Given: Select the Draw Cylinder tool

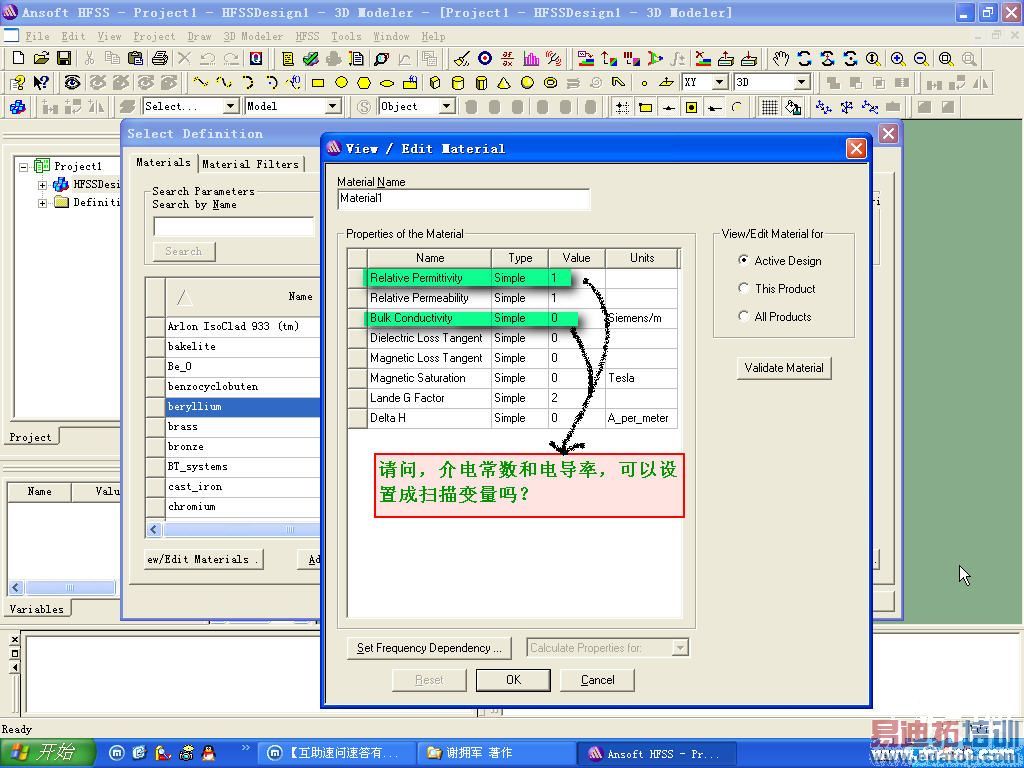Looking at the screenshot, I should pyautogui.click(x=458, y=83).
